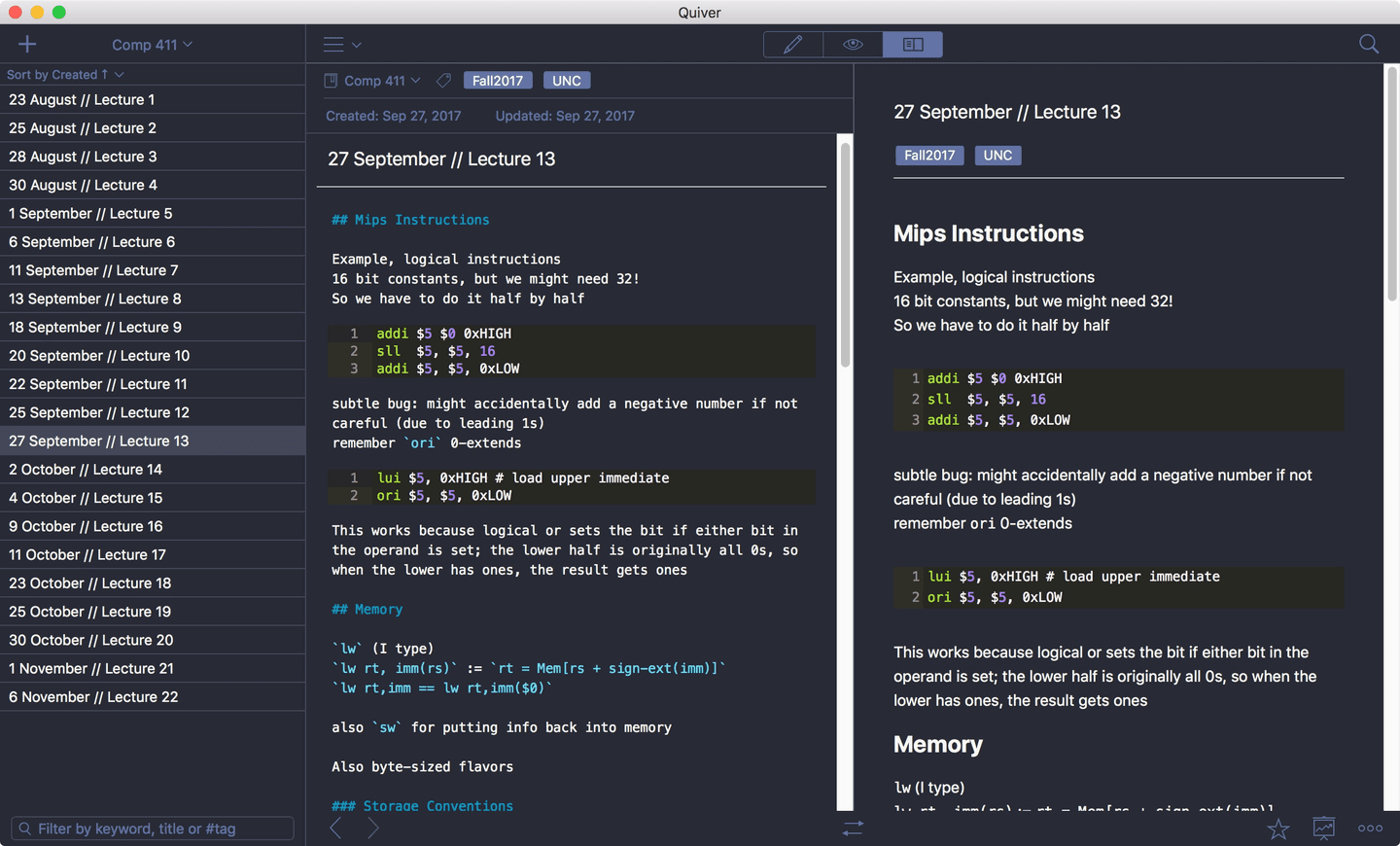Select the UNC tag
Viewport: 1400px width, 846px height.
tap(567, 80)
